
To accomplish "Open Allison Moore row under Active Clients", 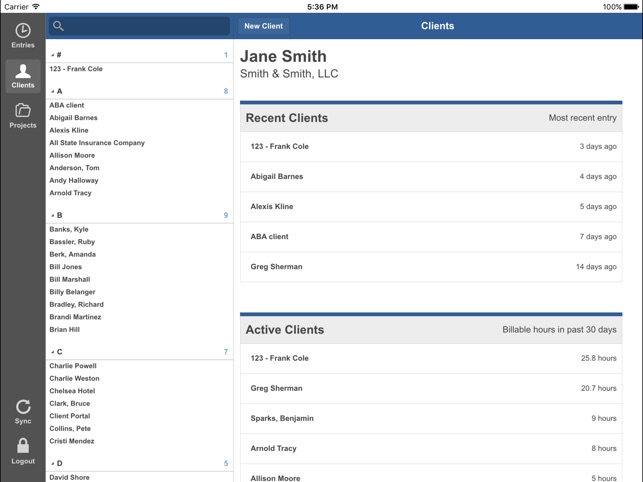I will (431, 473).
